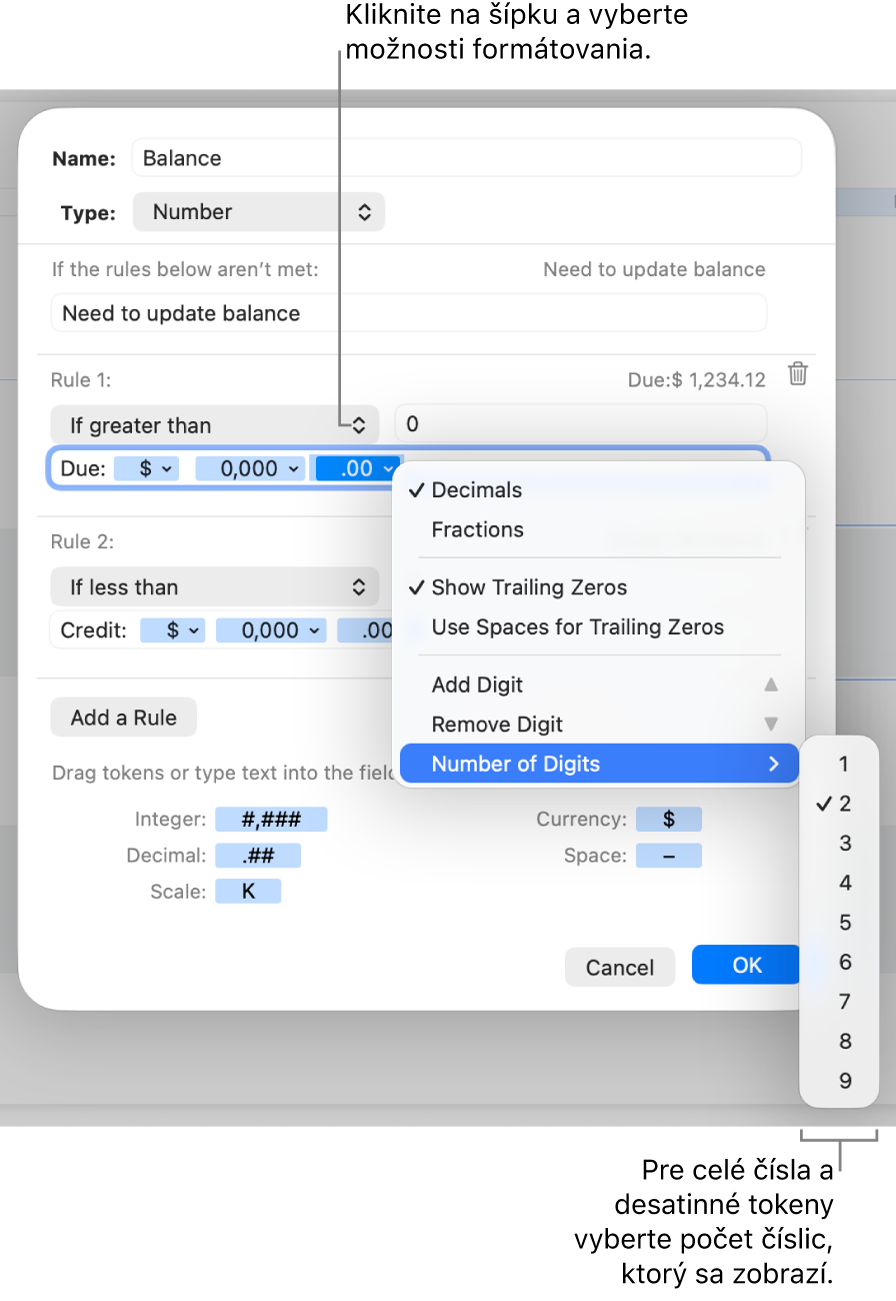Choose 2 in the digits submenu
This screenshot has height=1301, width=896.
(845, 804)
